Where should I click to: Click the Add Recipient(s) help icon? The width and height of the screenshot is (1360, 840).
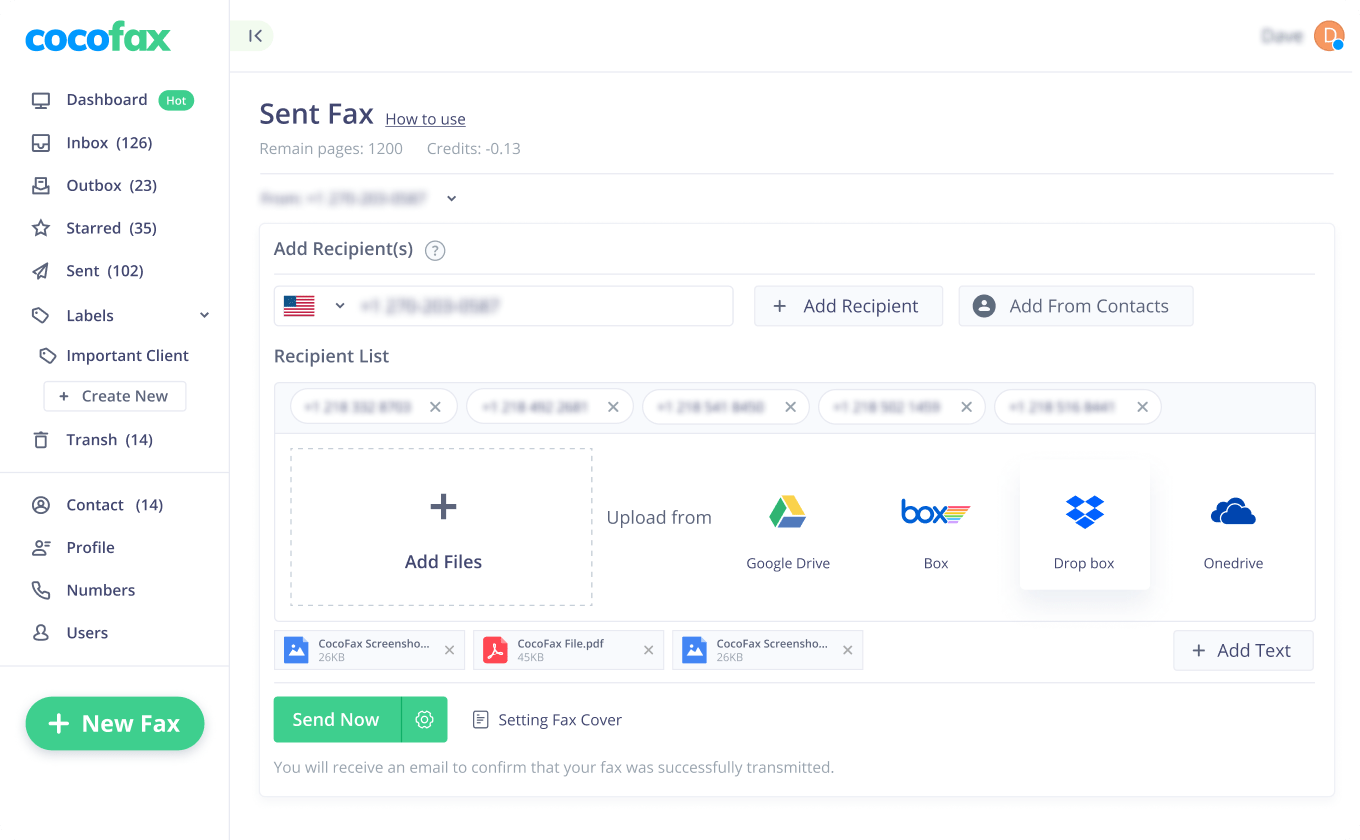(x=435, y=250)
